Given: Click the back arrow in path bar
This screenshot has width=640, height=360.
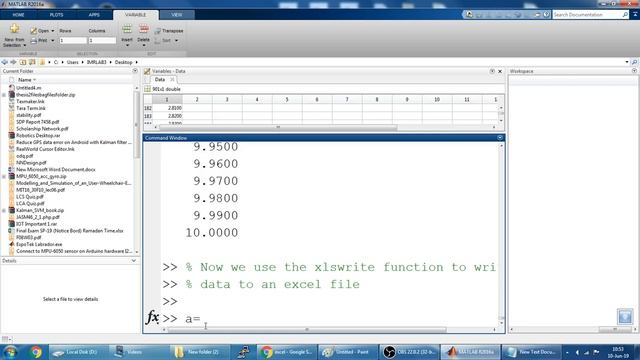Looking at the screenshot, I should click(5, 62).
